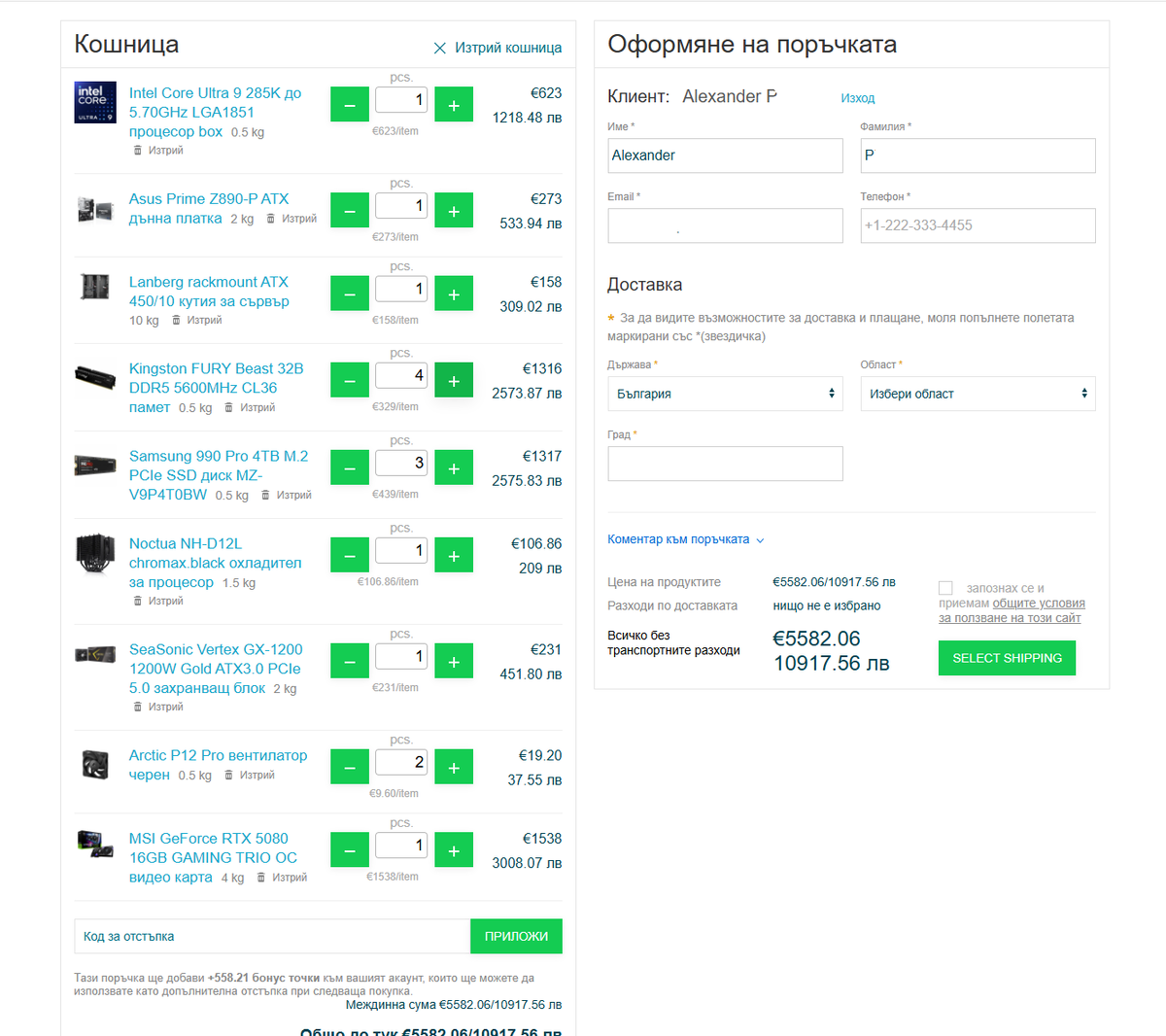1166x1036 pixels.
Task: Open MSI GeForce RTX 5080 product link
Action: pos(213,857)
